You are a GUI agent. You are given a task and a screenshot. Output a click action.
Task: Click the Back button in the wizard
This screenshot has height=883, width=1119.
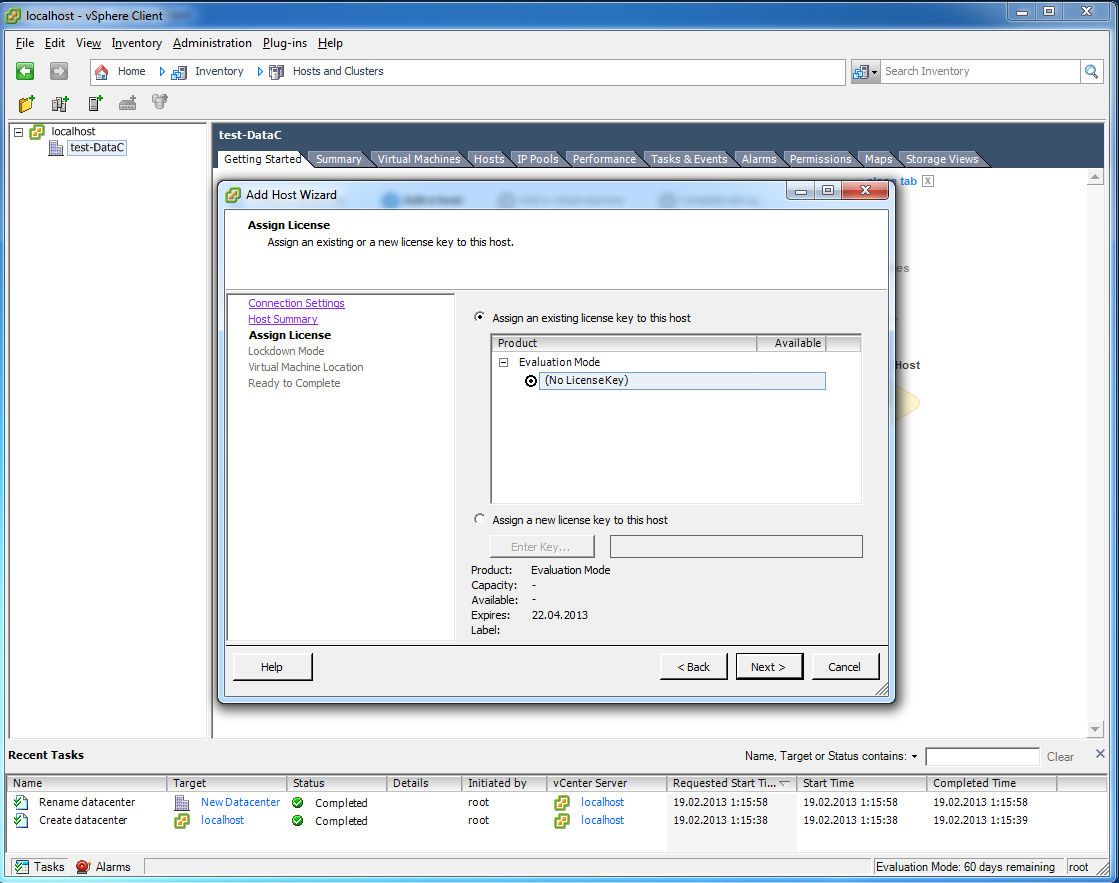[693, 667]
